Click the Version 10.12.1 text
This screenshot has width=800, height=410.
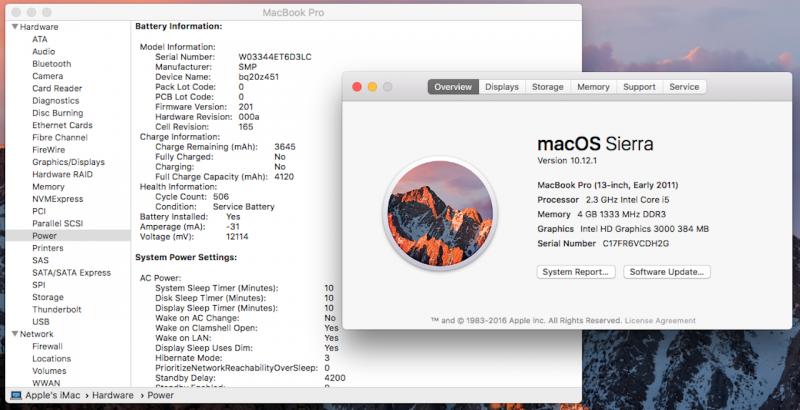(x=567, y=160)
